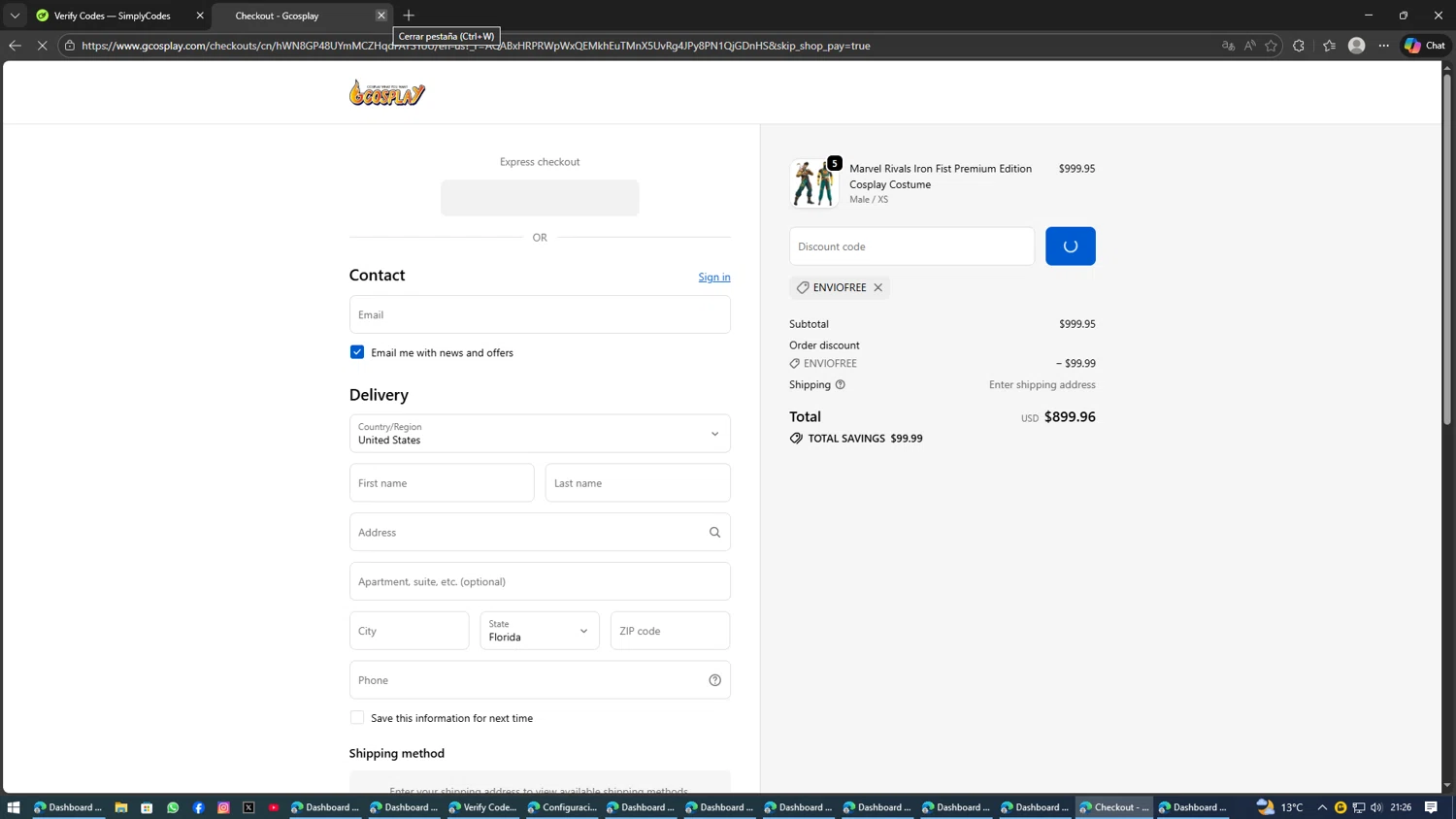Open the volume speaker tray icon
This screenshot has height=819, width=1456.
pos(1376,807)
